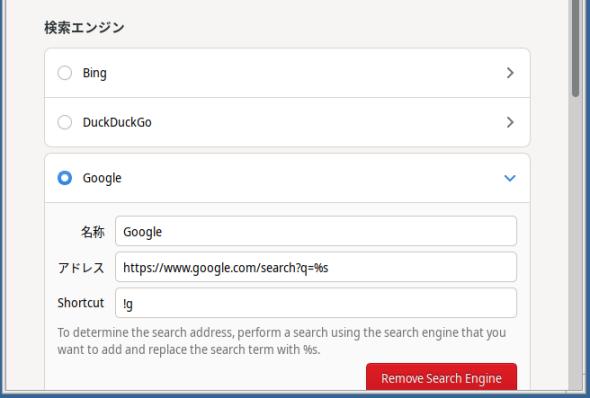
Task: Click the Google engine name label
Action: coord(102,178)
